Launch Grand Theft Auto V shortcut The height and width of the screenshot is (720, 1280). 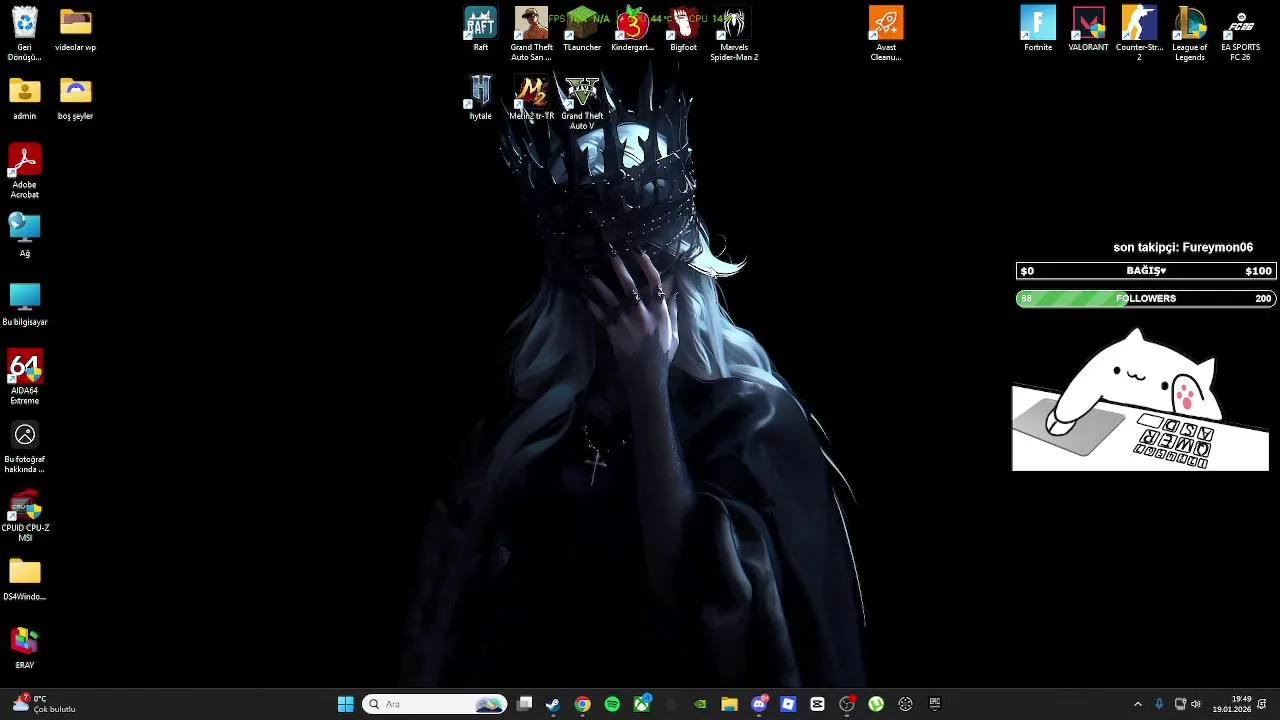[x=582, y=103]
